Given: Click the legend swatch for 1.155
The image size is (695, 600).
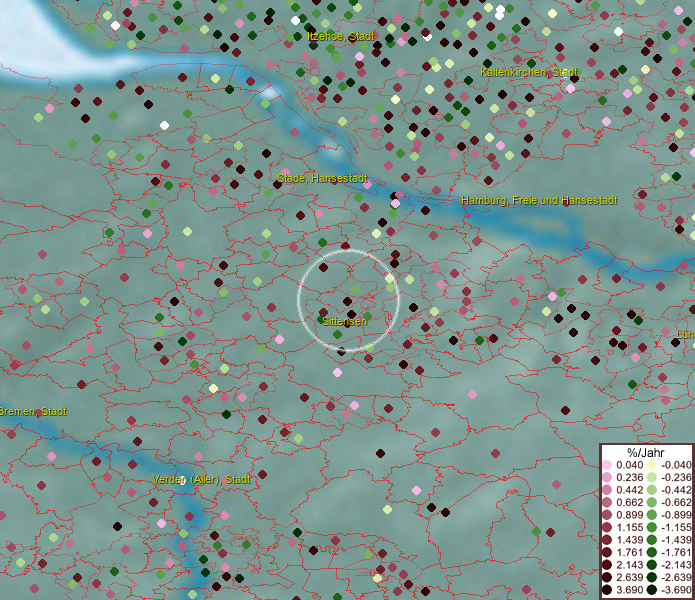Looking at the screenshot, I should 607,527.
